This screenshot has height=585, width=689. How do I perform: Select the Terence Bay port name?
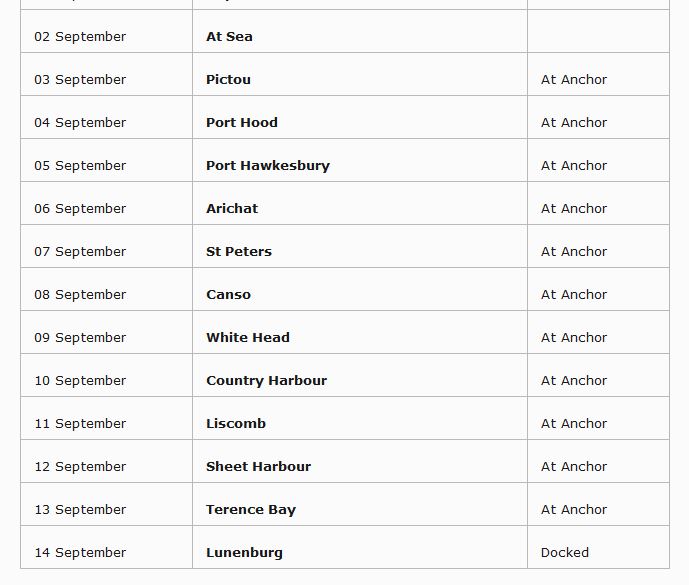point(251,510)
